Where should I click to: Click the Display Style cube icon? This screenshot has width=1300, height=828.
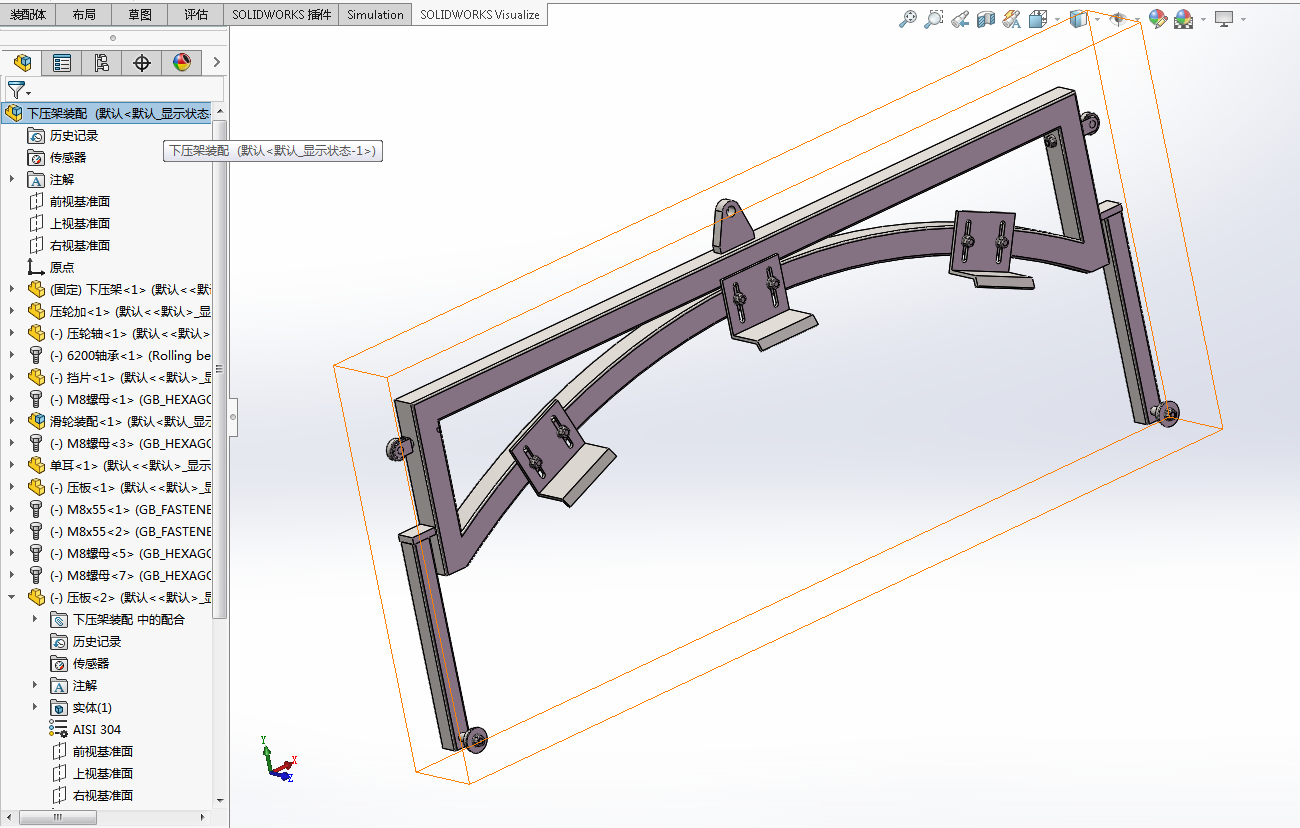[1078, 18]
